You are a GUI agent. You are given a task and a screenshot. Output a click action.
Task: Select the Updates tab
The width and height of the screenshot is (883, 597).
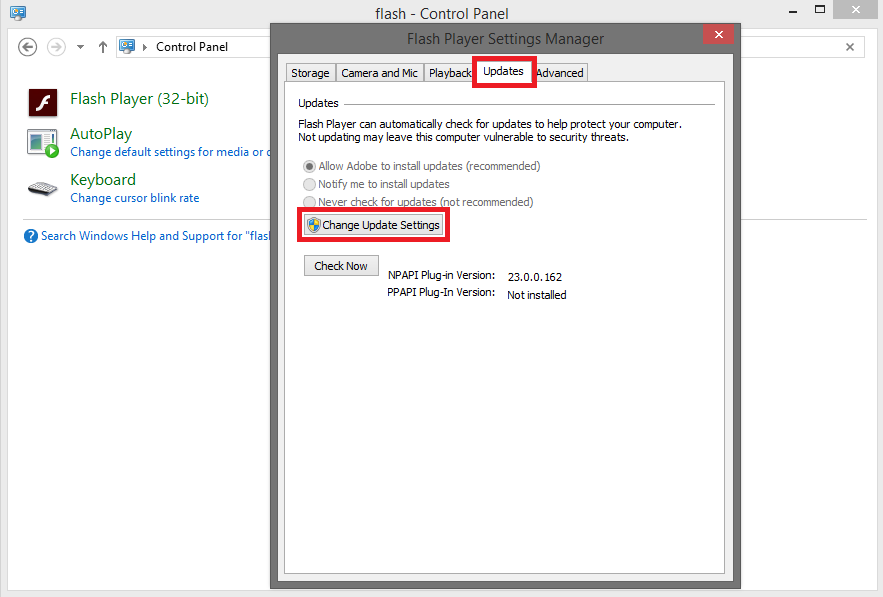(503, 72)
